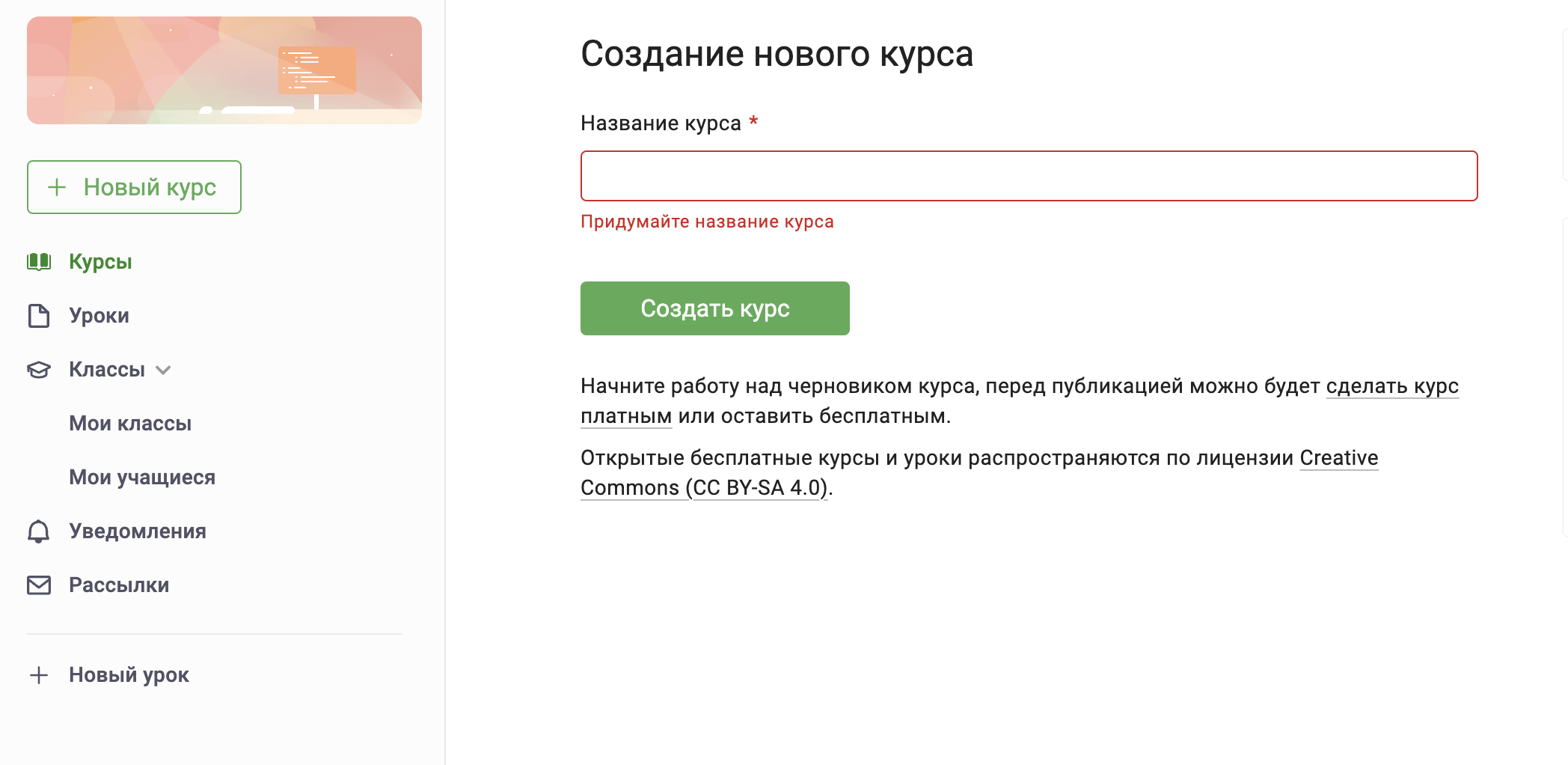
Task: Open the Уведомления section
Action: pyautogui.click(x=138, y=531)
